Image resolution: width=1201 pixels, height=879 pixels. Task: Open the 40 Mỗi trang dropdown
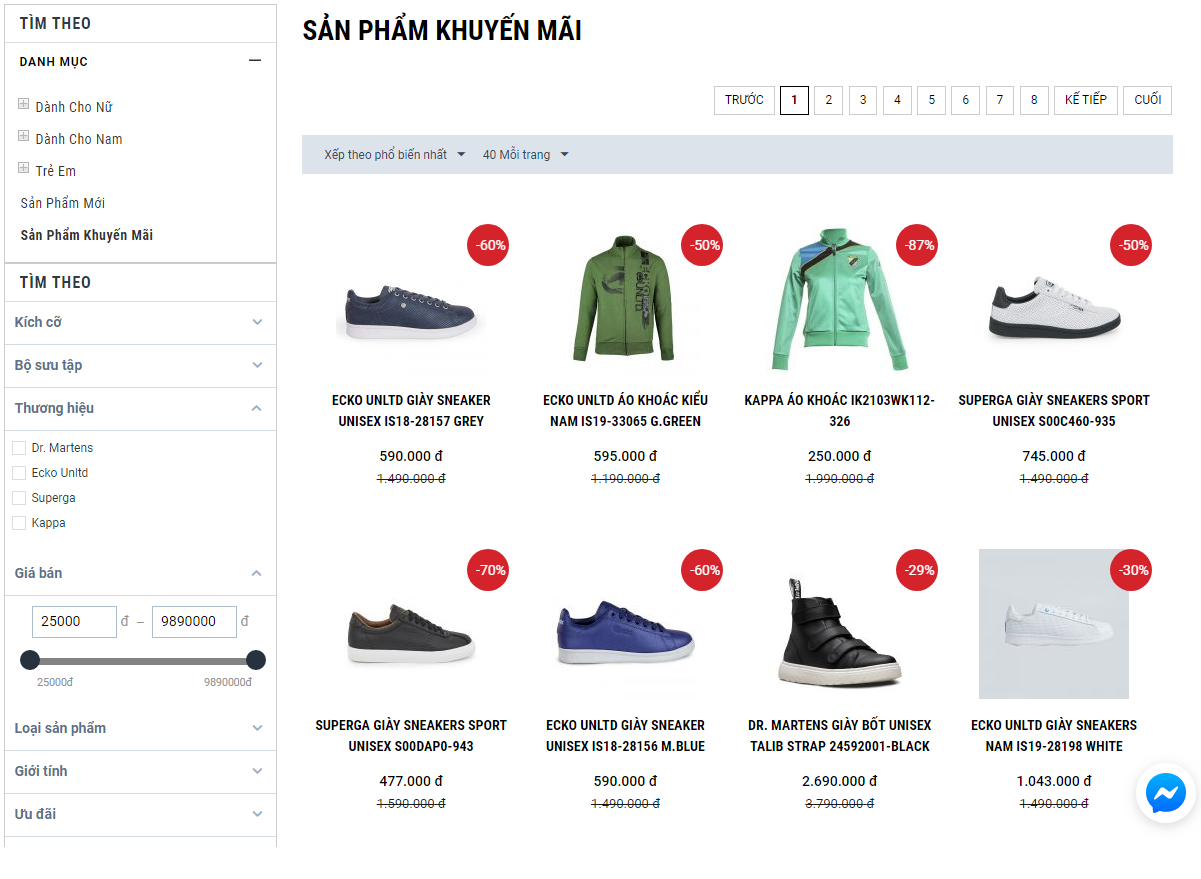(x=526, y=155)
